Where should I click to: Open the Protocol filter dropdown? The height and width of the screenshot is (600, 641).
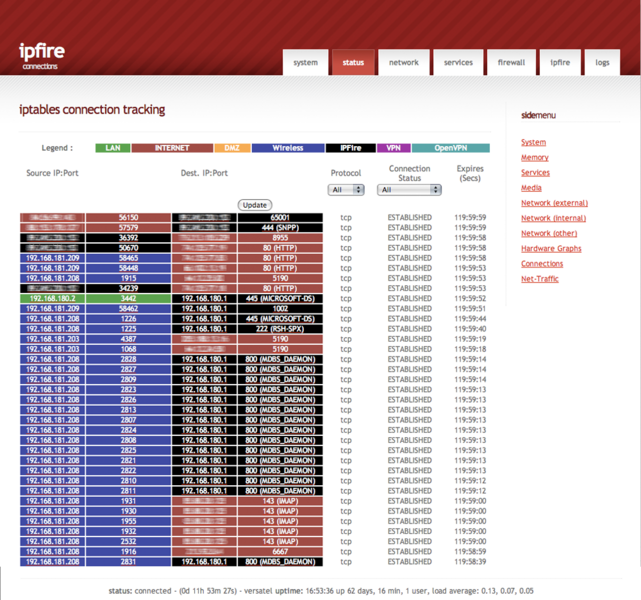345,189
